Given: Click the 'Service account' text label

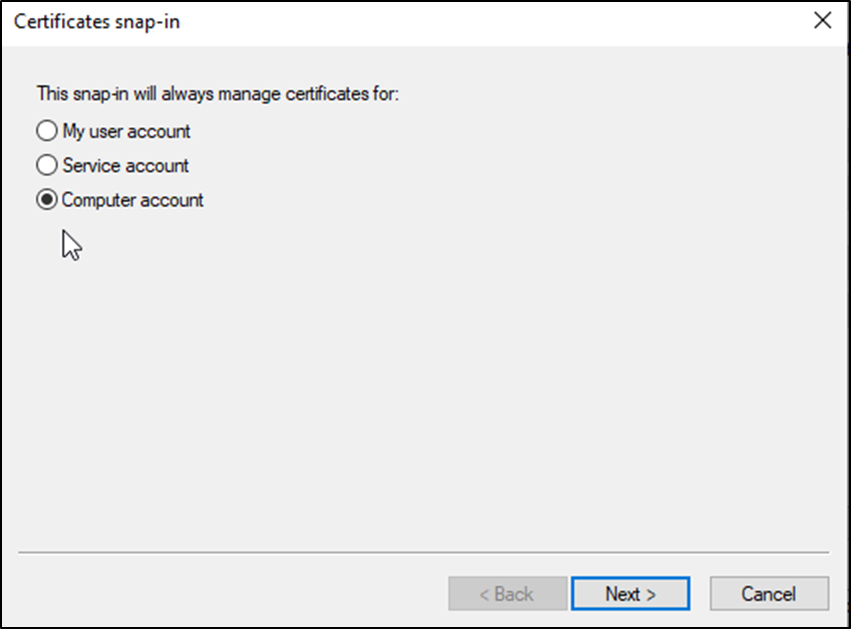Looking at the screenshot, I should click(x=125, y=166).
